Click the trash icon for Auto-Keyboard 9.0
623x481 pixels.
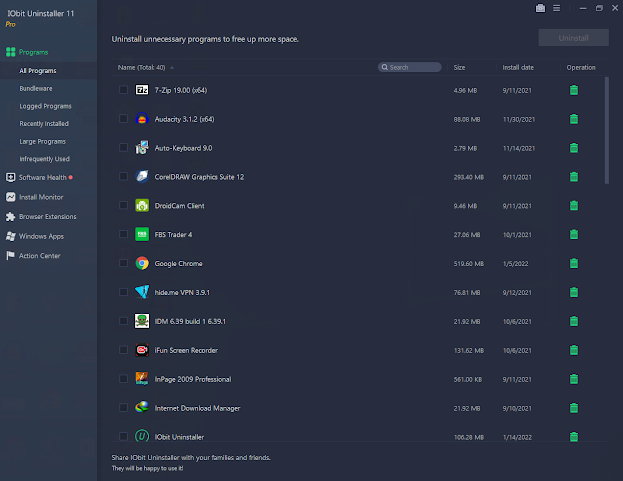click(x=574, y=148)
